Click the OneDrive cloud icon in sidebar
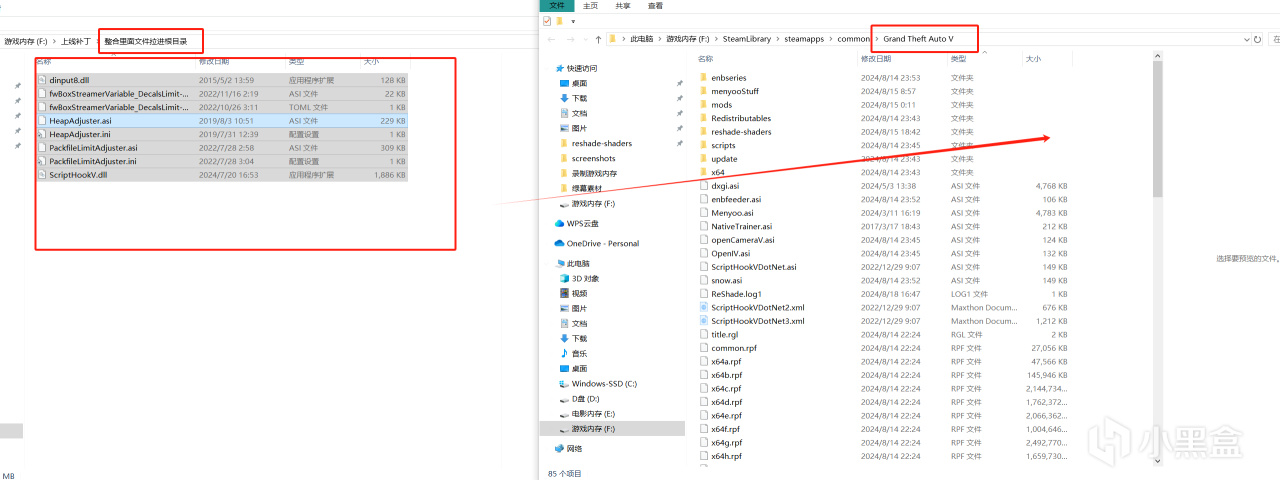This screenshot has width=1280, height=480. click(x=559, y=243)
